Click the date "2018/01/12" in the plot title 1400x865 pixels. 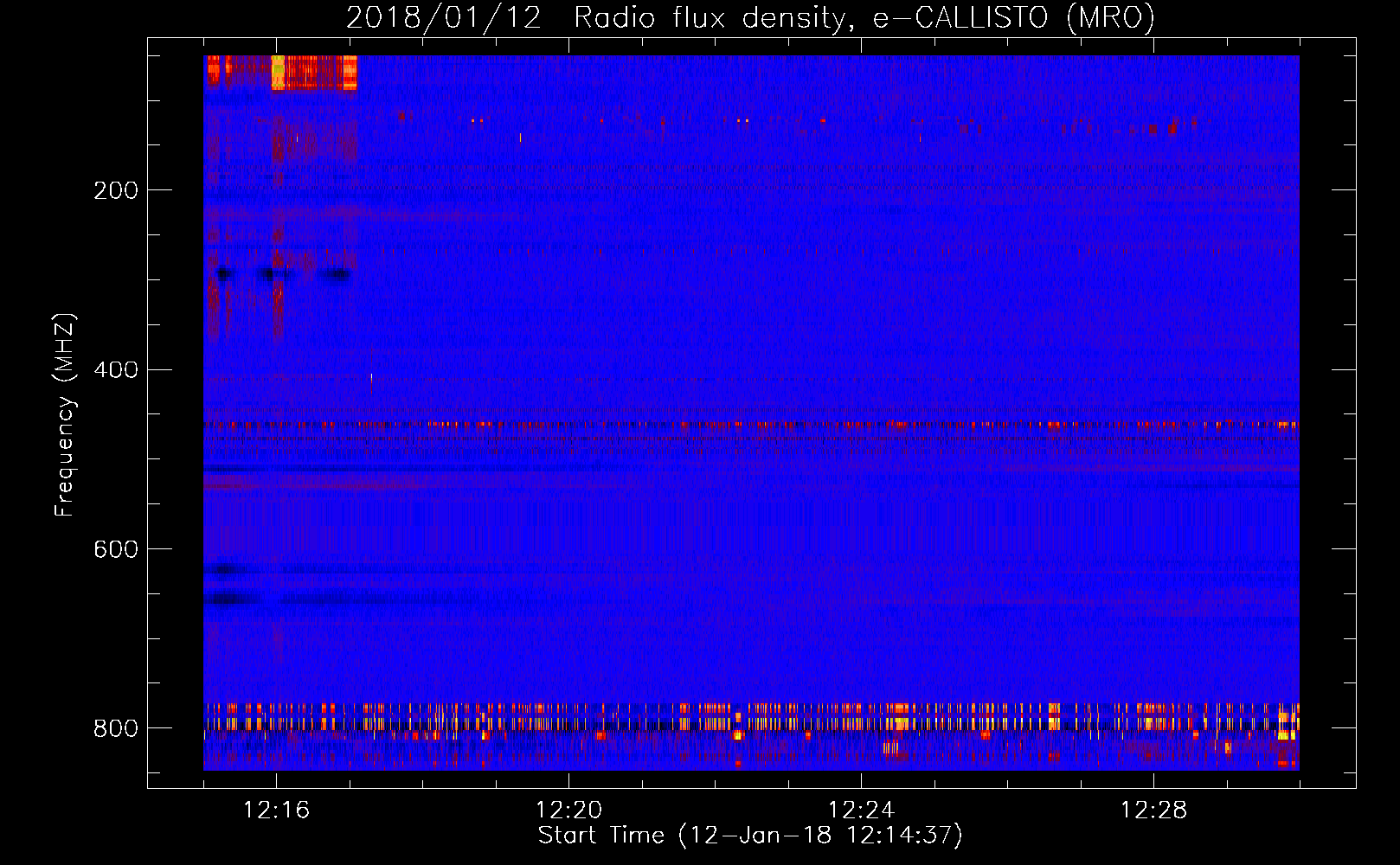pos(444,18)
